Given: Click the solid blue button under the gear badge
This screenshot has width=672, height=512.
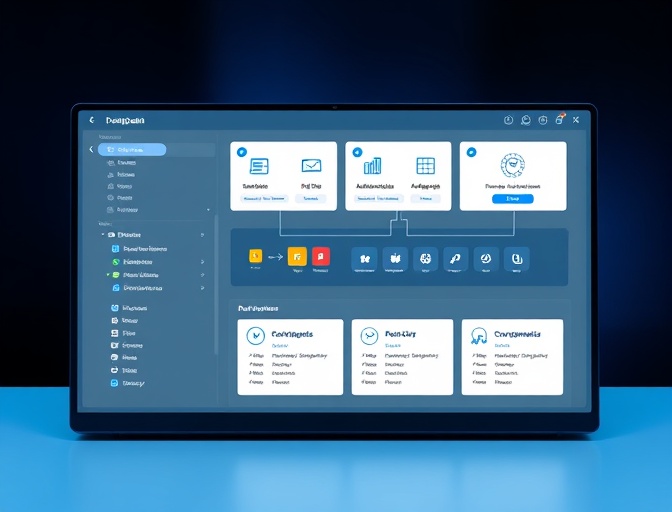Looking at the screenshot, I should pos(513,199).
